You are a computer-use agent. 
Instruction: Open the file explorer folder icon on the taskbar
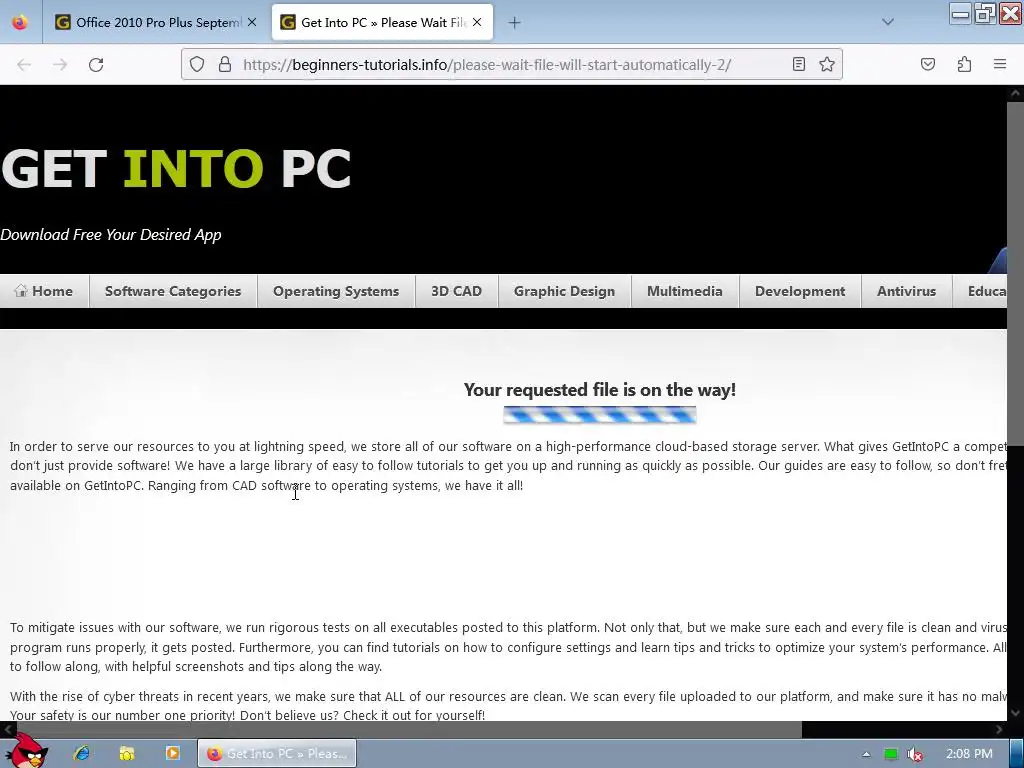pos(127,754)
